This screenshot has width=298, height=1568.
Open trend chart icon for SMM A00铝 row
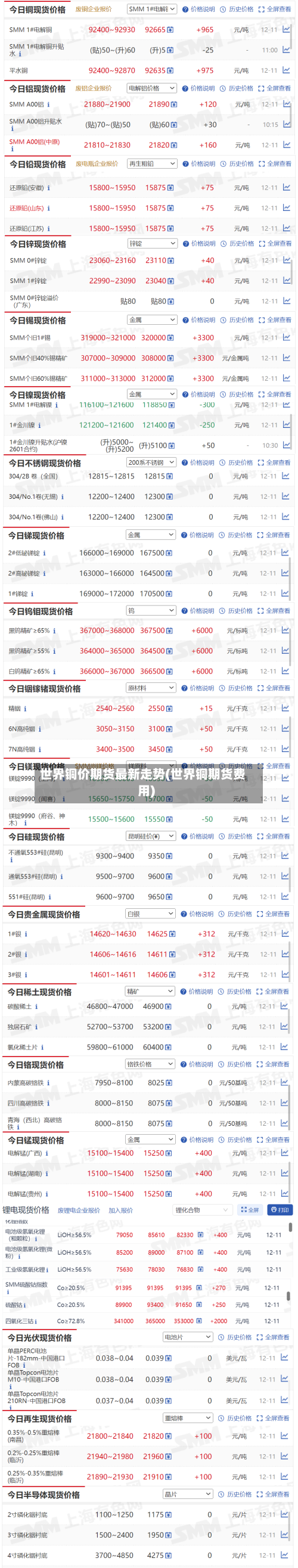click(x=287, y=104)
